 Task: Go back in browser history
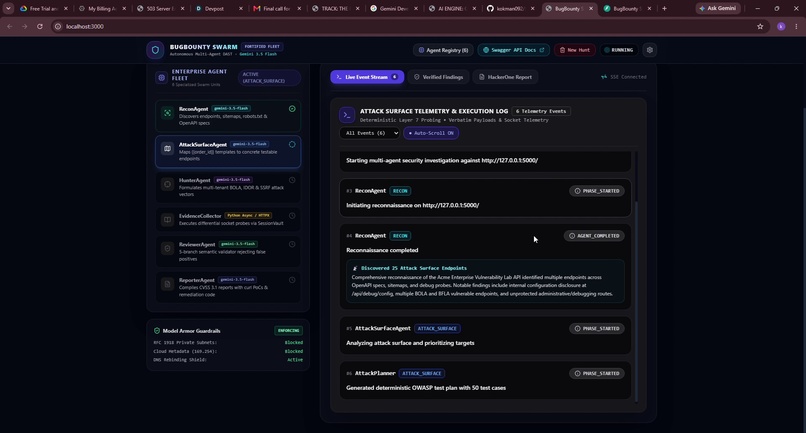pos(10,26)
